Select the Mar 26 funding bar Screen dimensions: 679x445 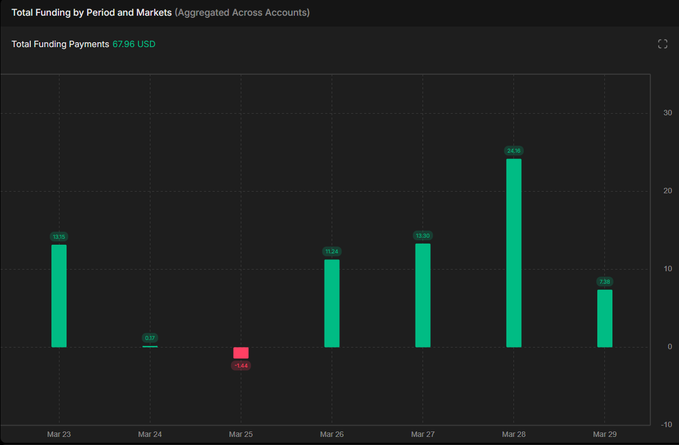coord(332,303)
